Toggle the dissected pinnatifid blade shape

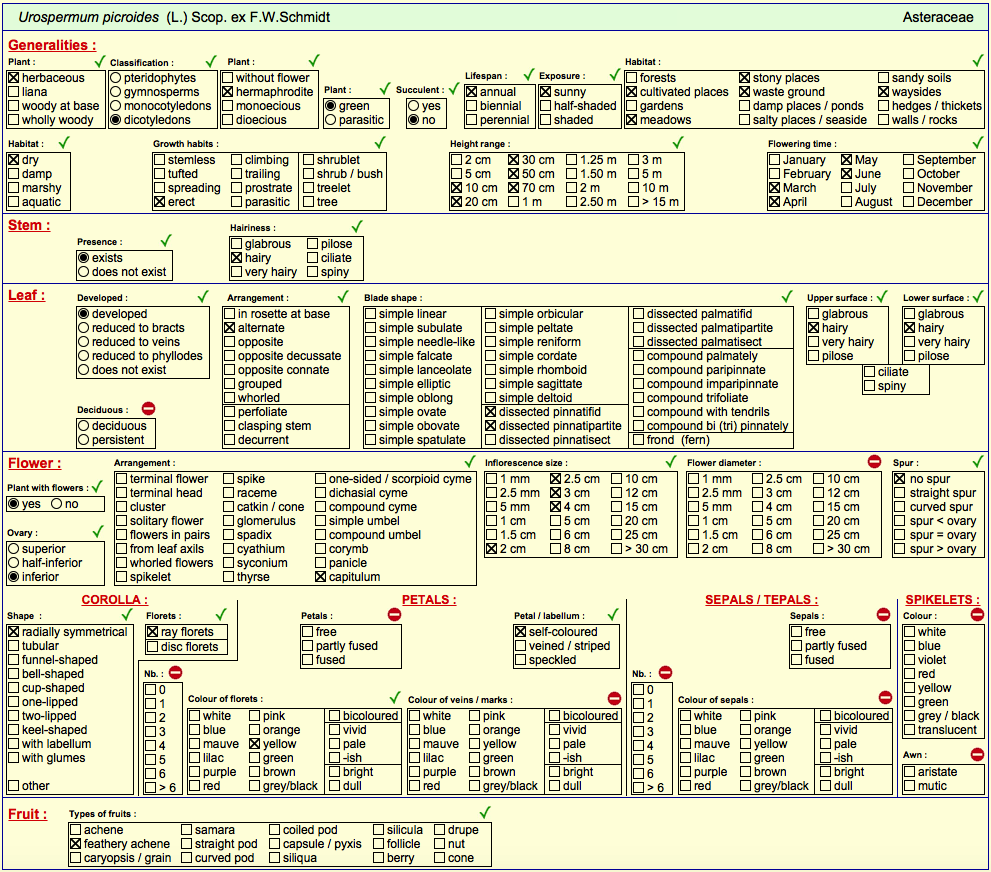tap(490, 412)
